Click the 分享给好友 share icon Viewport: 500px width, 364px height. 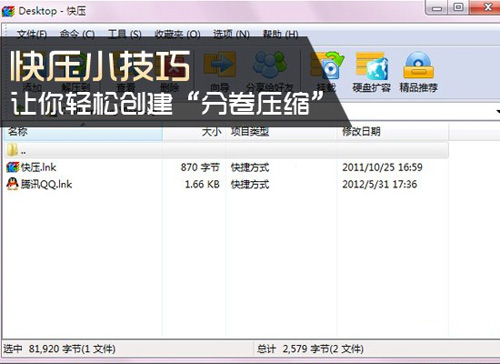(270, 65)
